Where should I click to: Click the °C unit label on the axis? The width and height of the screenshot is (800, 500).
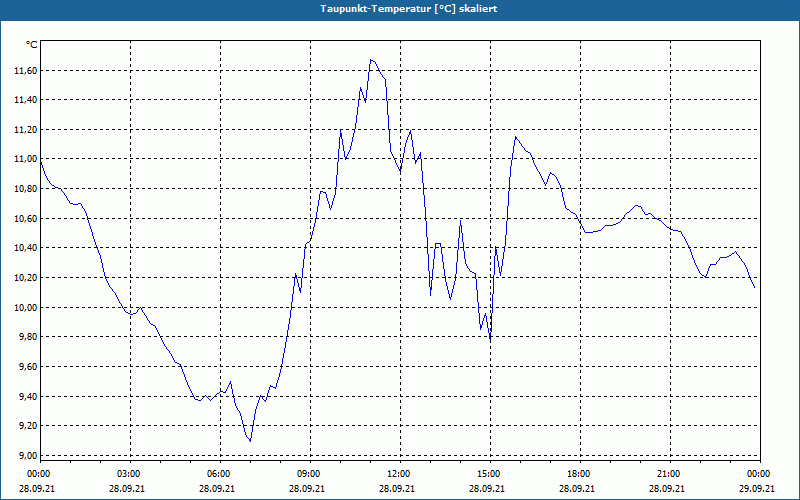tap(32, 45)
